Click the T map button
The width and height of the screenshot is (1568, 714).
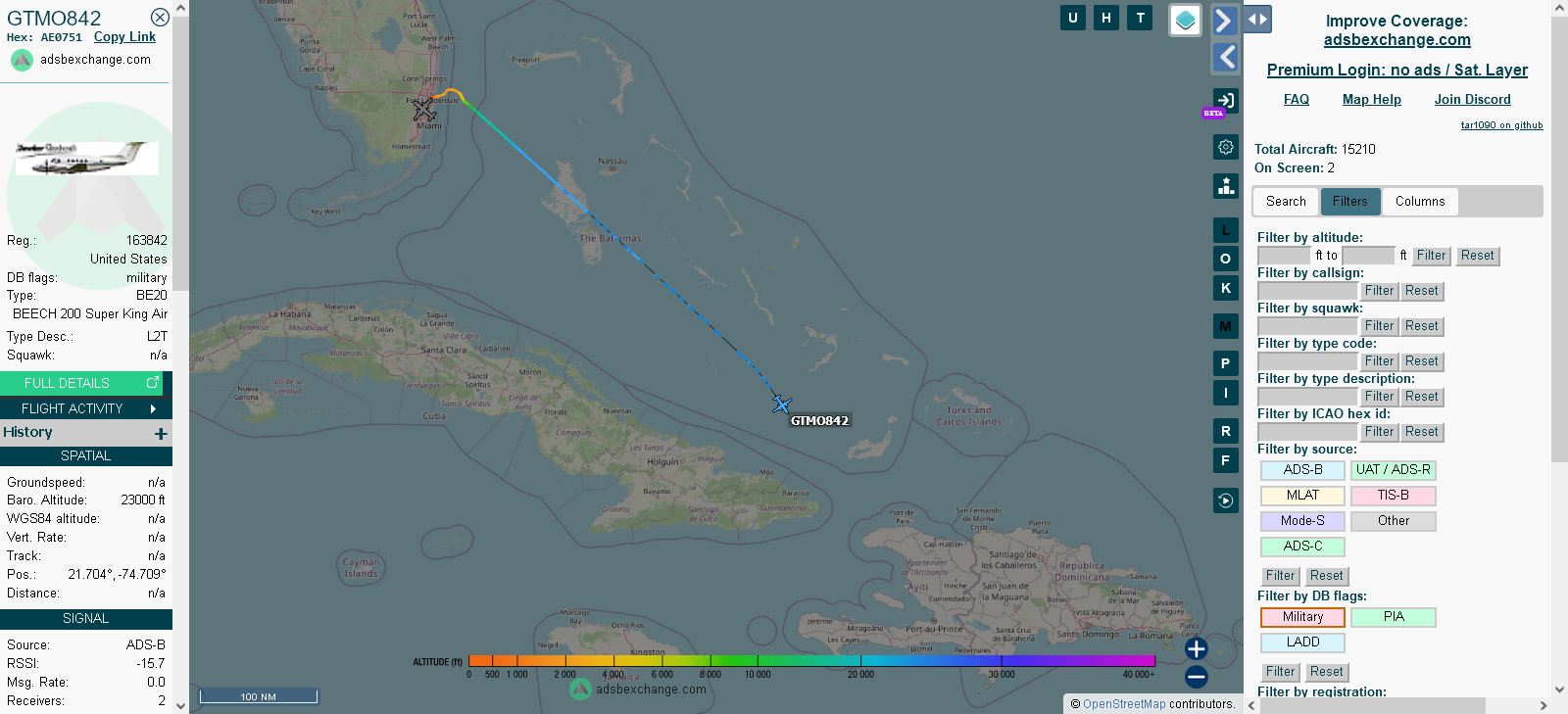[1140, 18]
